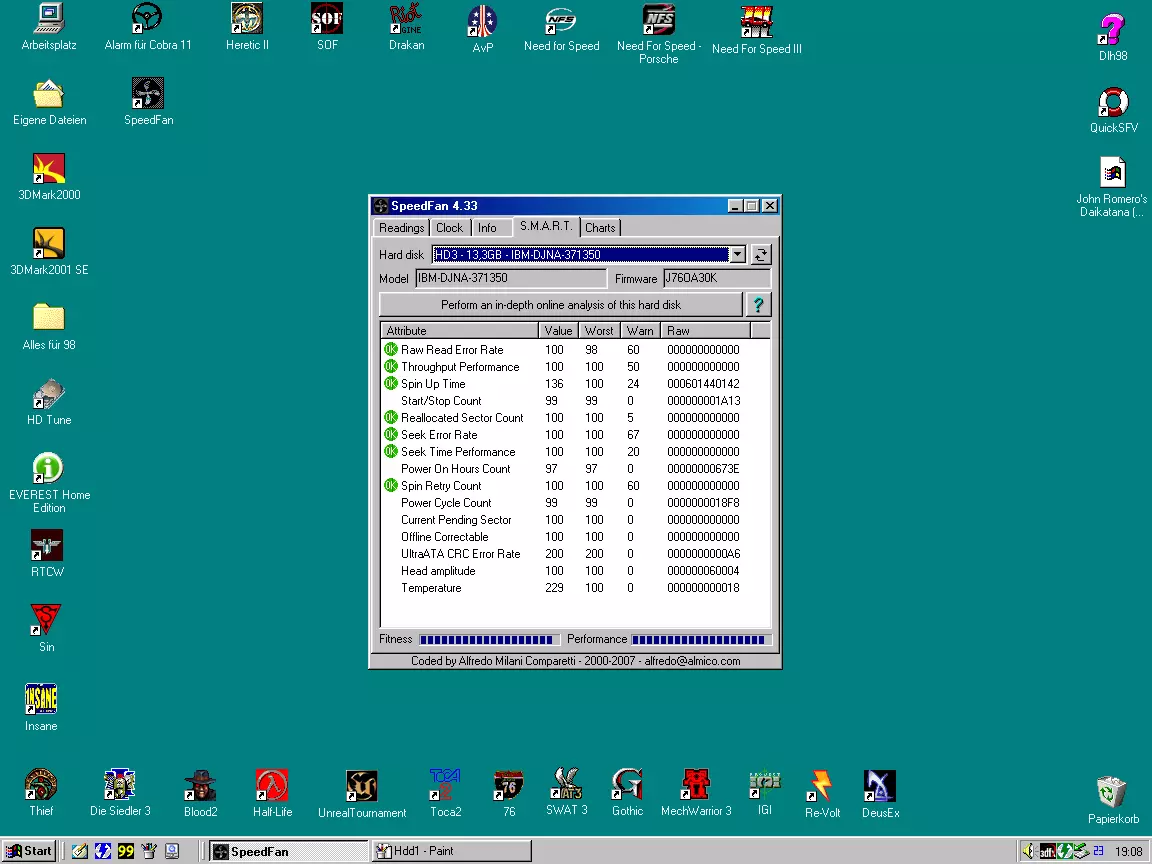Click the volume speaker tray icon
Viewport: 1152px width, 864px height.
(x=1028, y=852)
